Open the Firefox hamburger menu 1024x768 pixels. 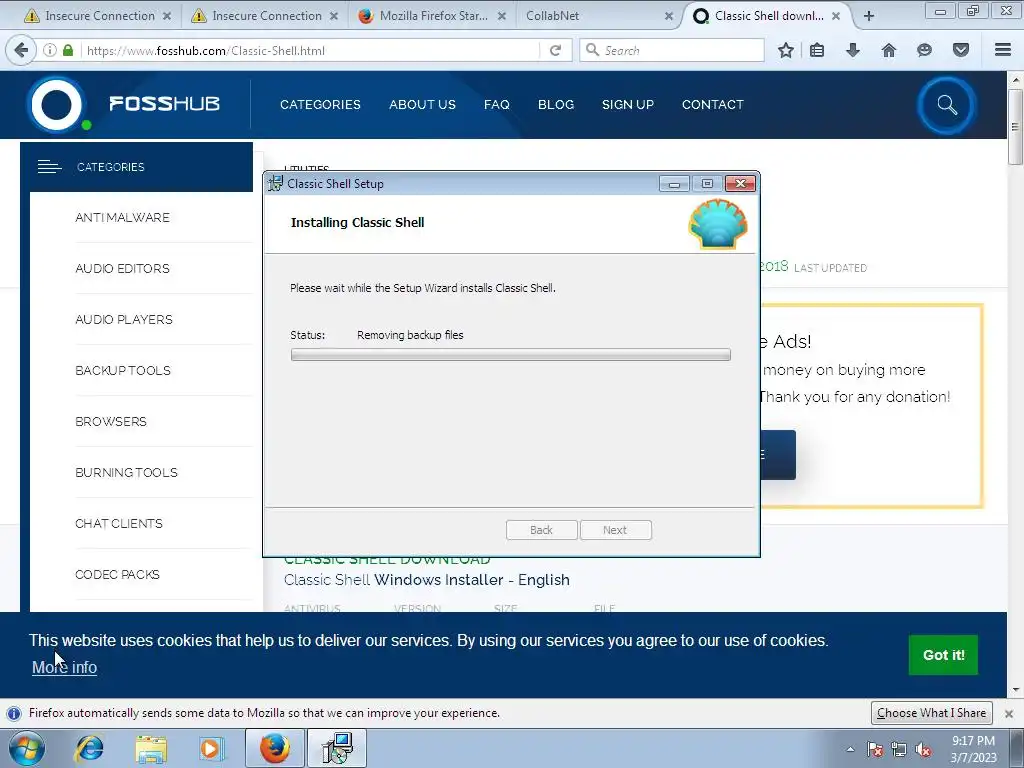(1003, 50)
